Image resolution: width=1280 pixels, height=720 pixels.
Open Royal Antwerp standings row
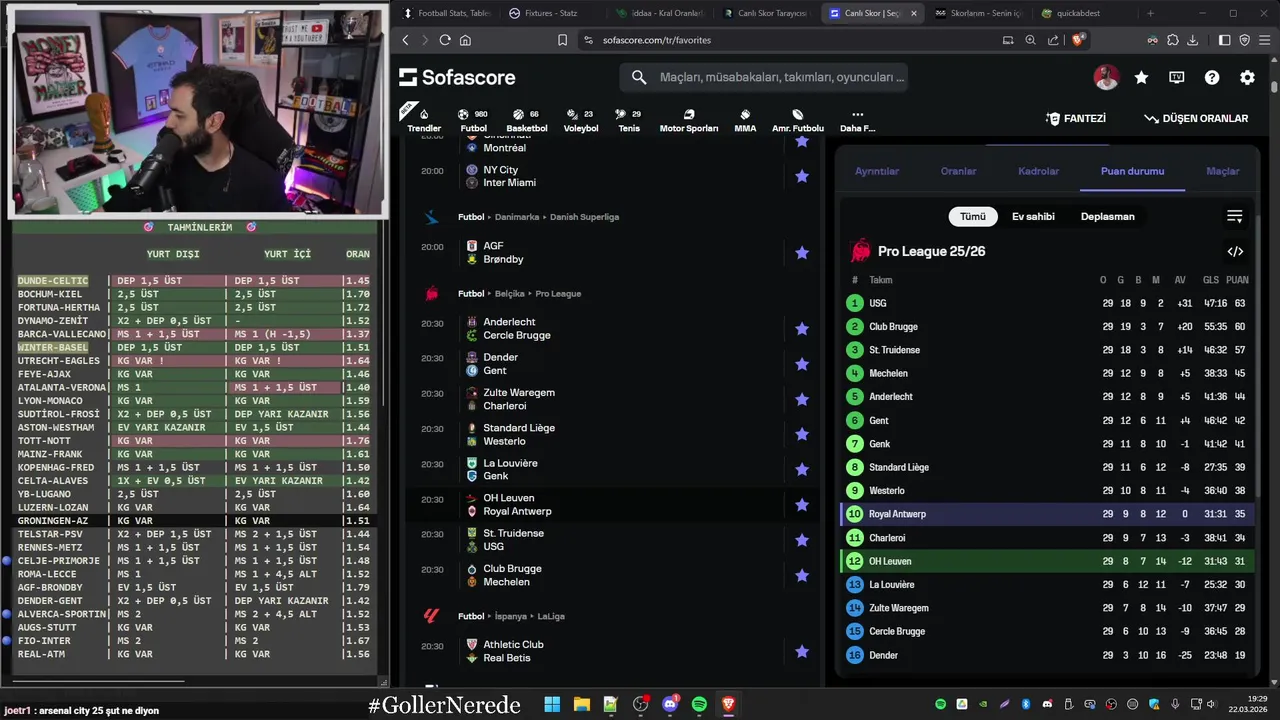pos(1046,514)
